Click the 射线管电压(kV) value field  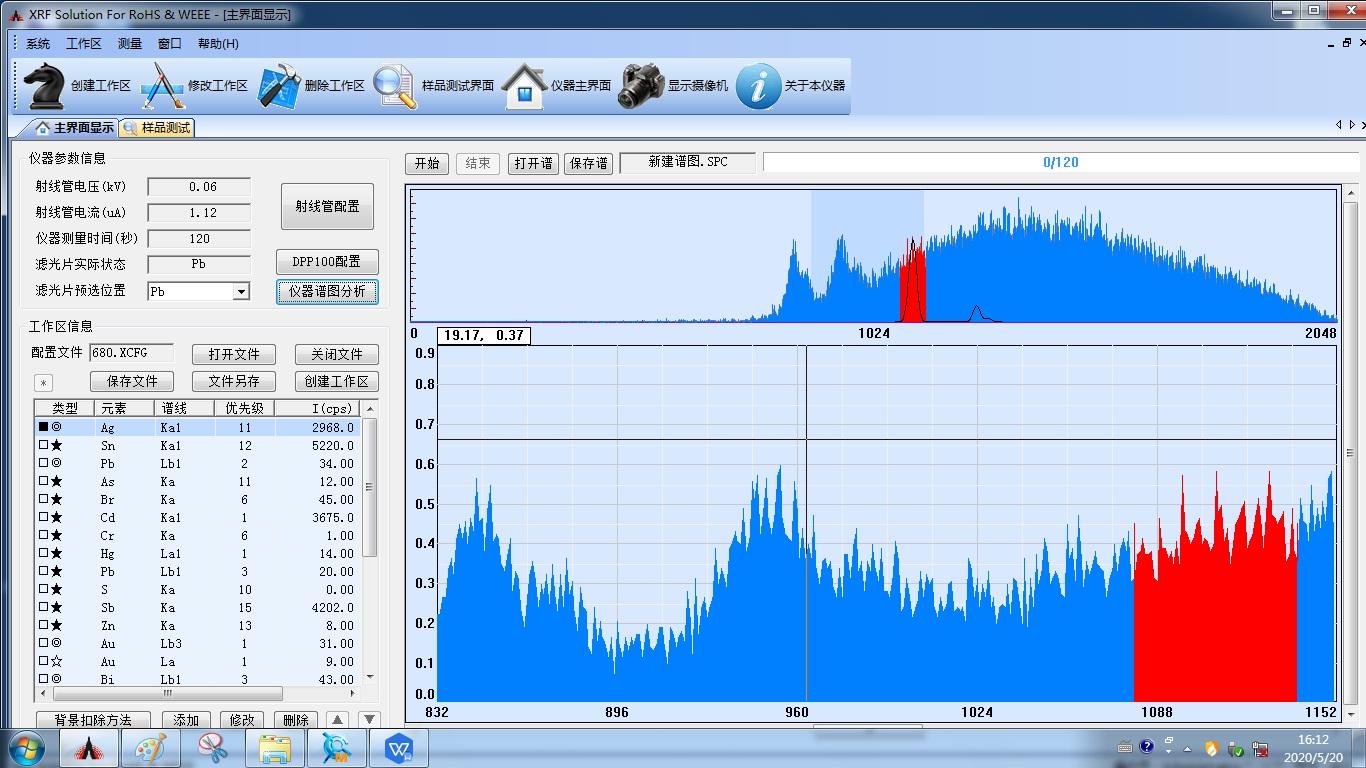(199, 187)
